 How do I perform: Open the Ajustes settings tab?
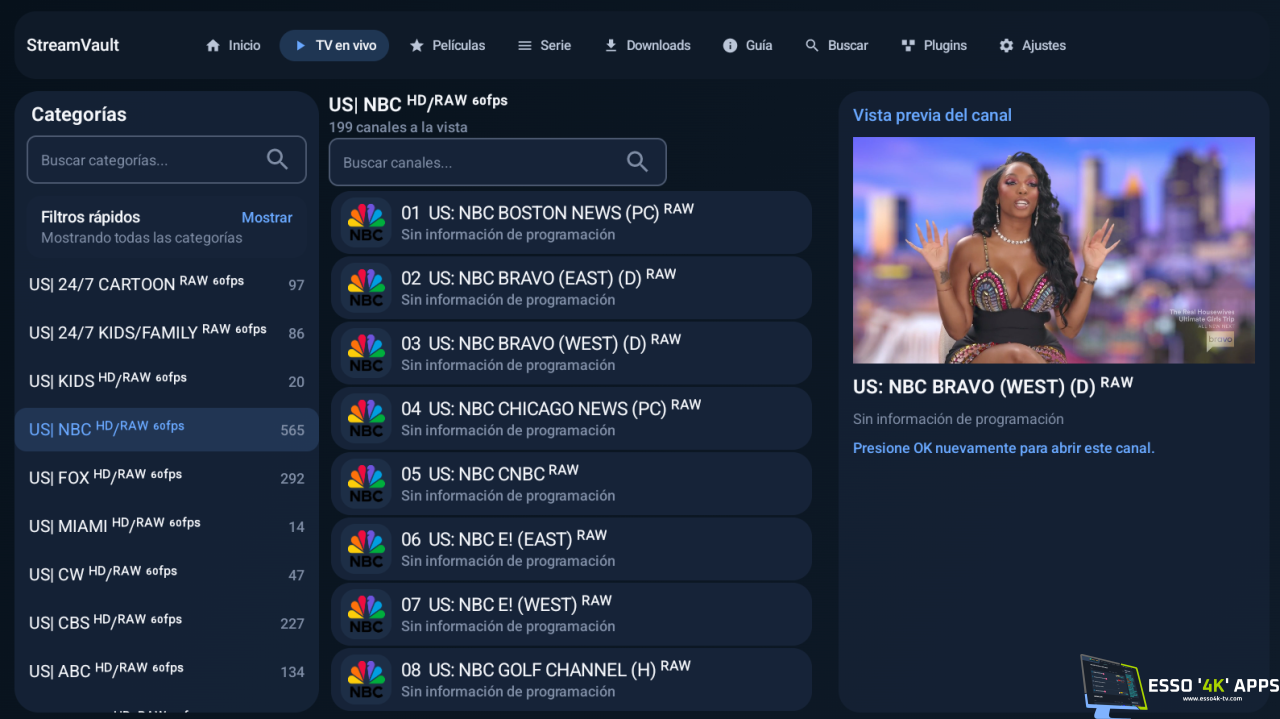click(x=1032, y=45)
